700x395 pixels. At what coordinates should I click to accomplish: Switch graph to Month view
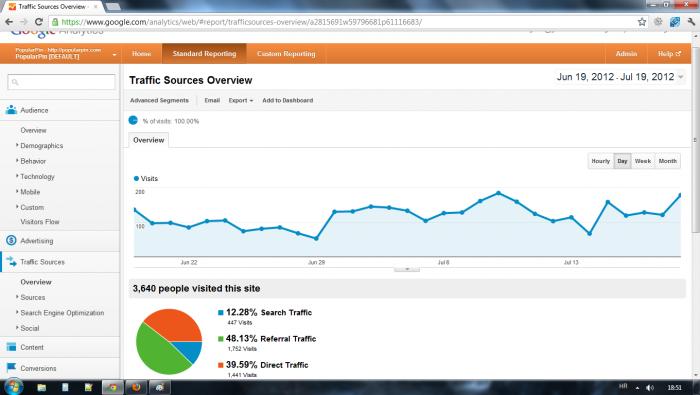(x=667, y=161)
